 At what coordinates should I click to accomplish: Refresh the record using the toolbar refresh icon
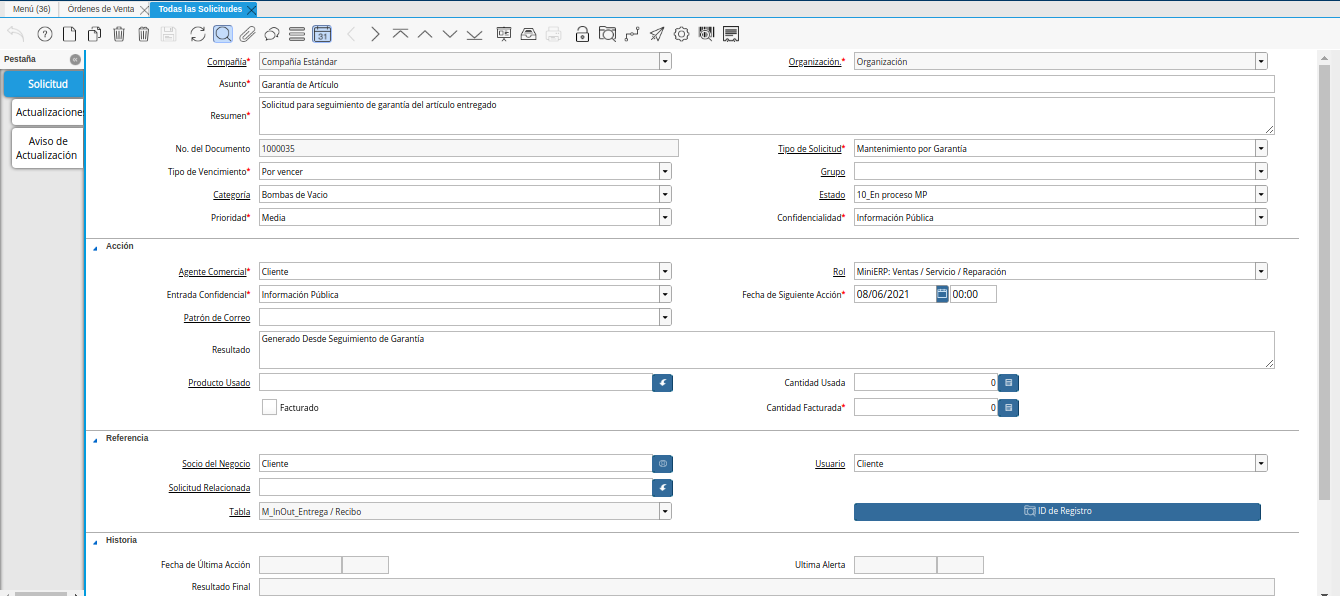pos(198,34)
